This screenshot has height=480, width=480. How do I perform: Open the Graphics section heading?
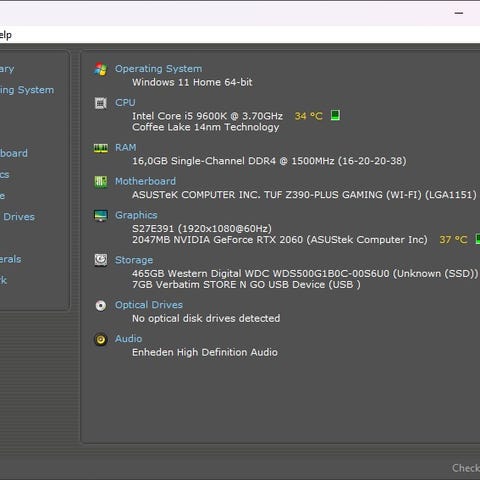pyautogui.click(x=136, y=215)
